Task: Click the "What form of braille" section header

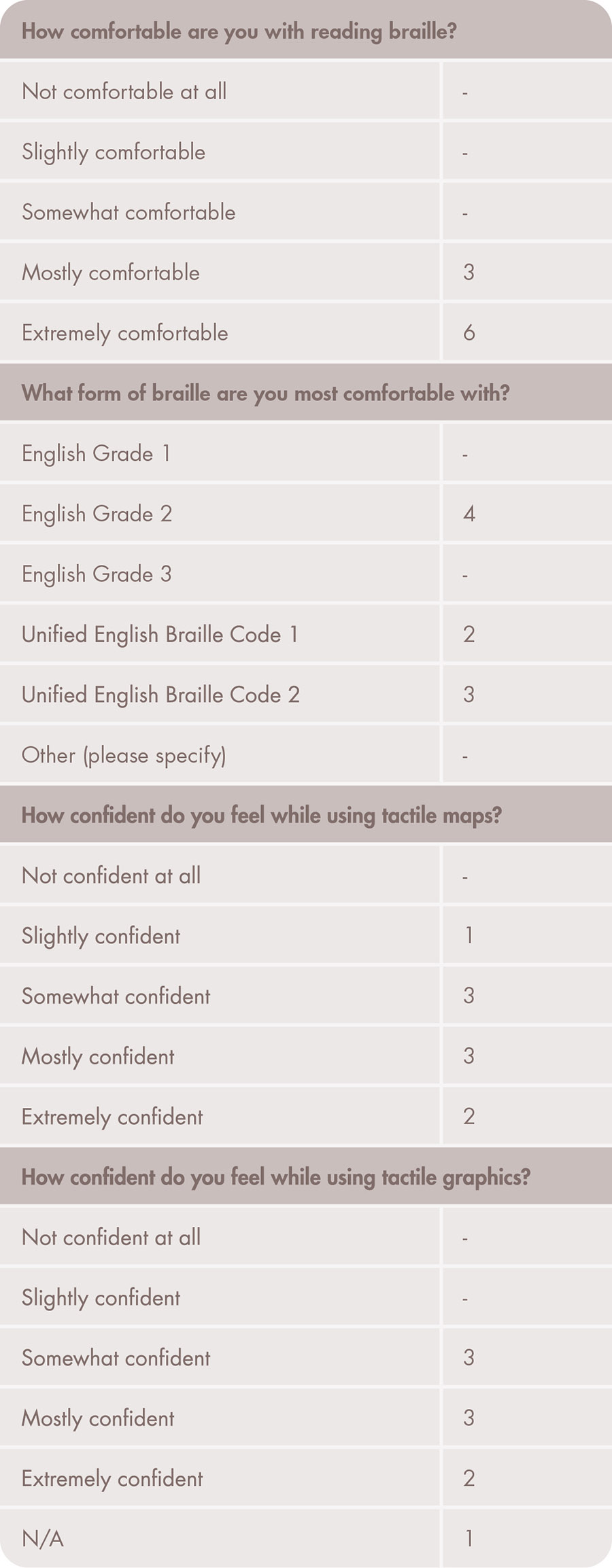Action: 265,393
